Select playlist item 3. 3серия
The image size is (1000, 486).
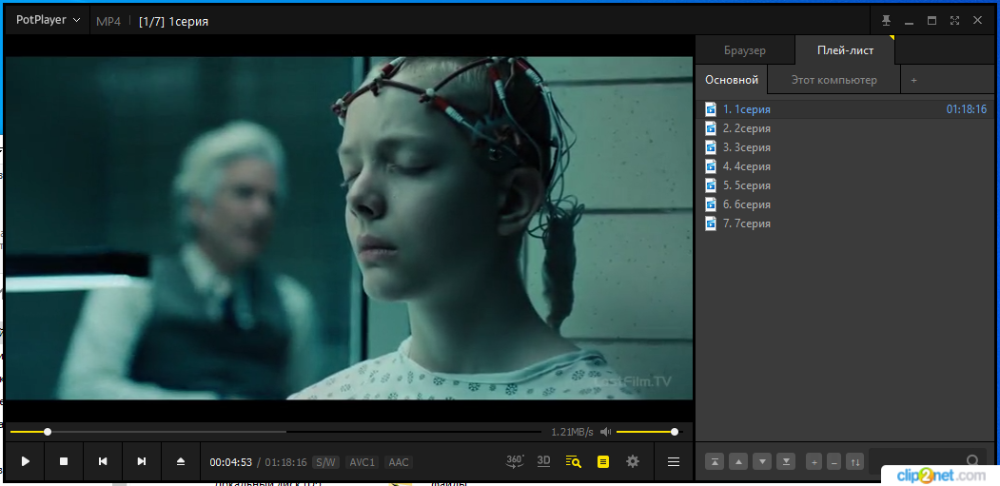tap(845, 147)
